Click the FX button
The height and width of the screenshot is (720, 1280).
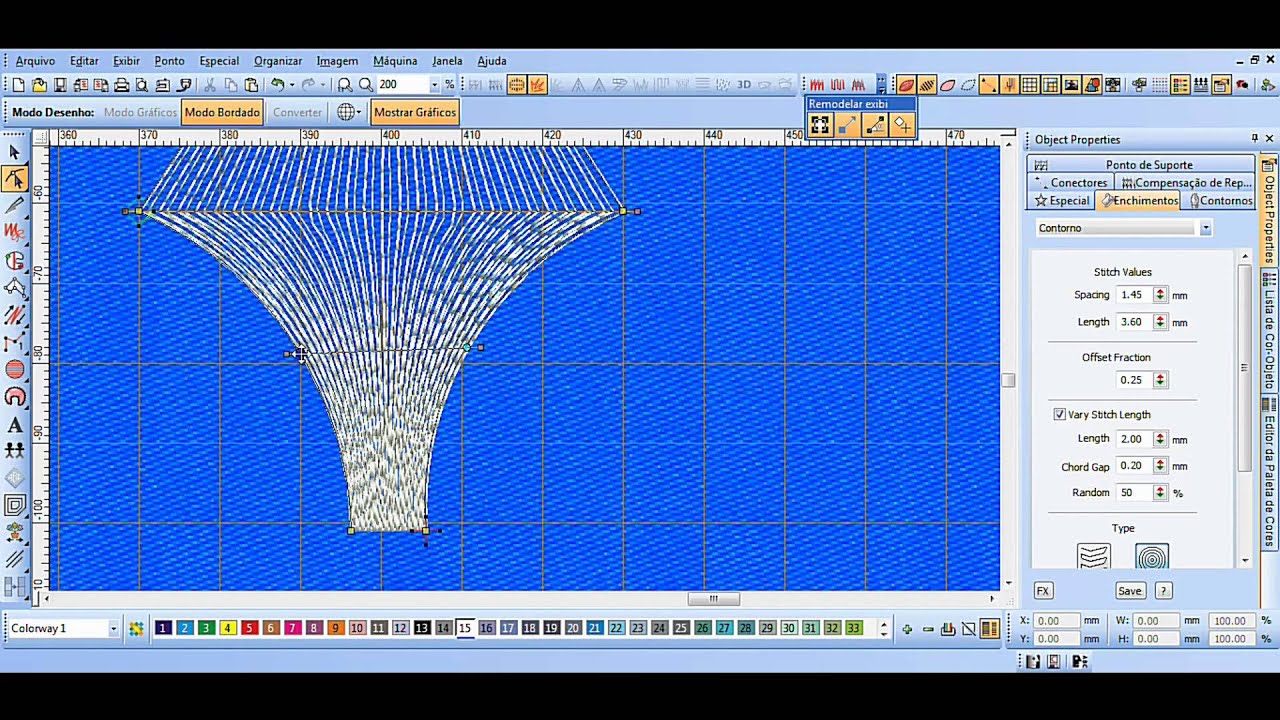(1042, 591)
